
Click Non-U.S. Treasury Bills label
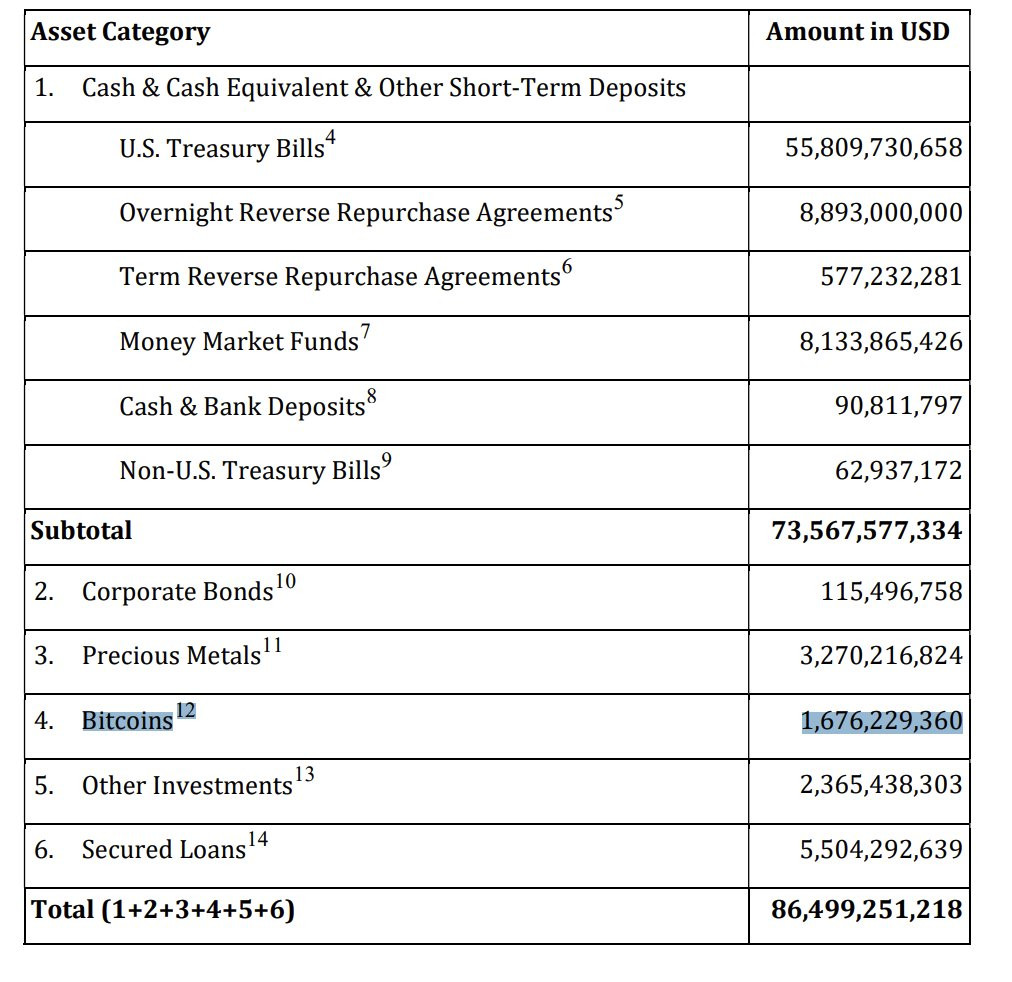click(250, 470)
